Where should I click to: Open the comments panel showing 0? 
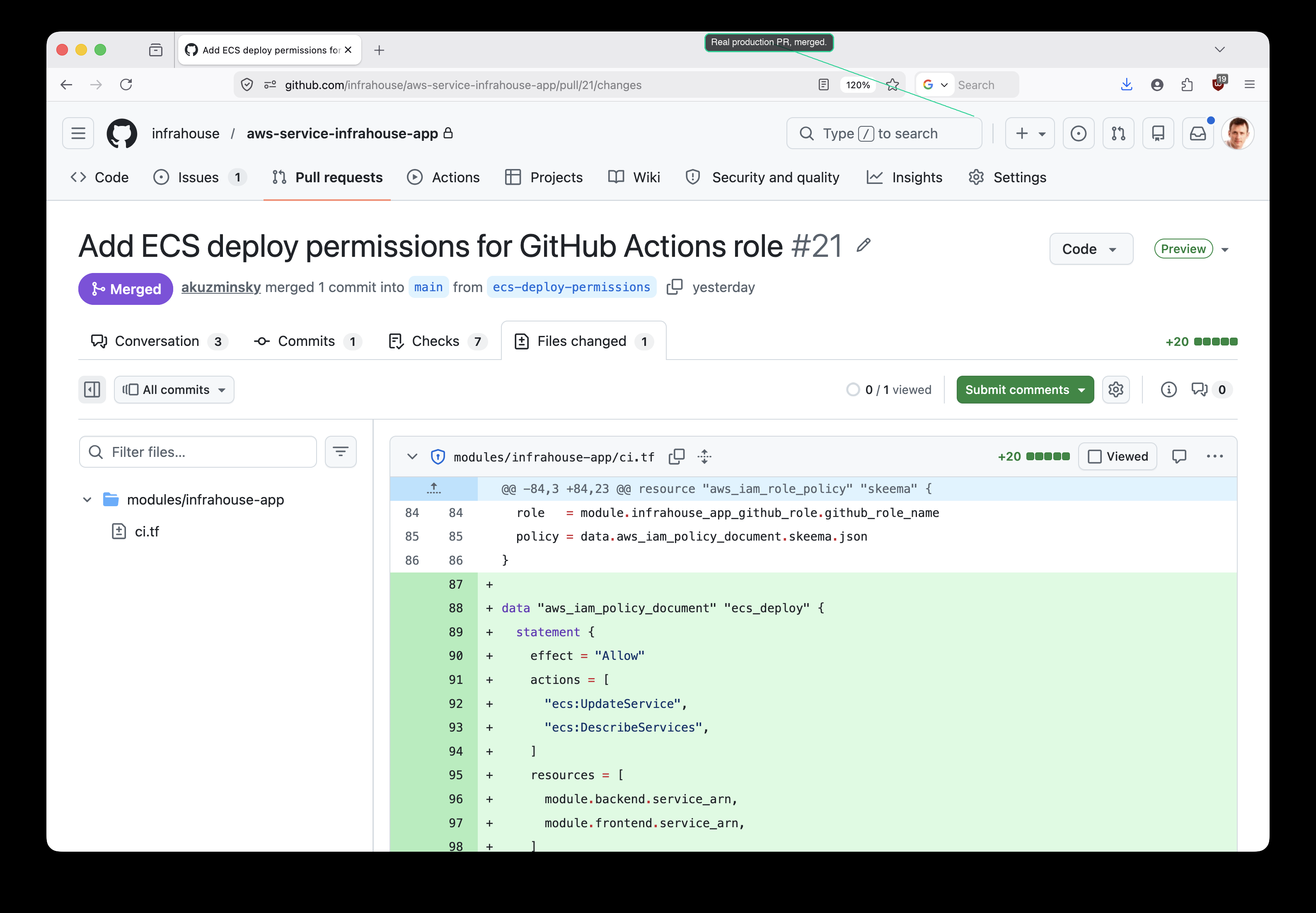tap(1211, 389)
